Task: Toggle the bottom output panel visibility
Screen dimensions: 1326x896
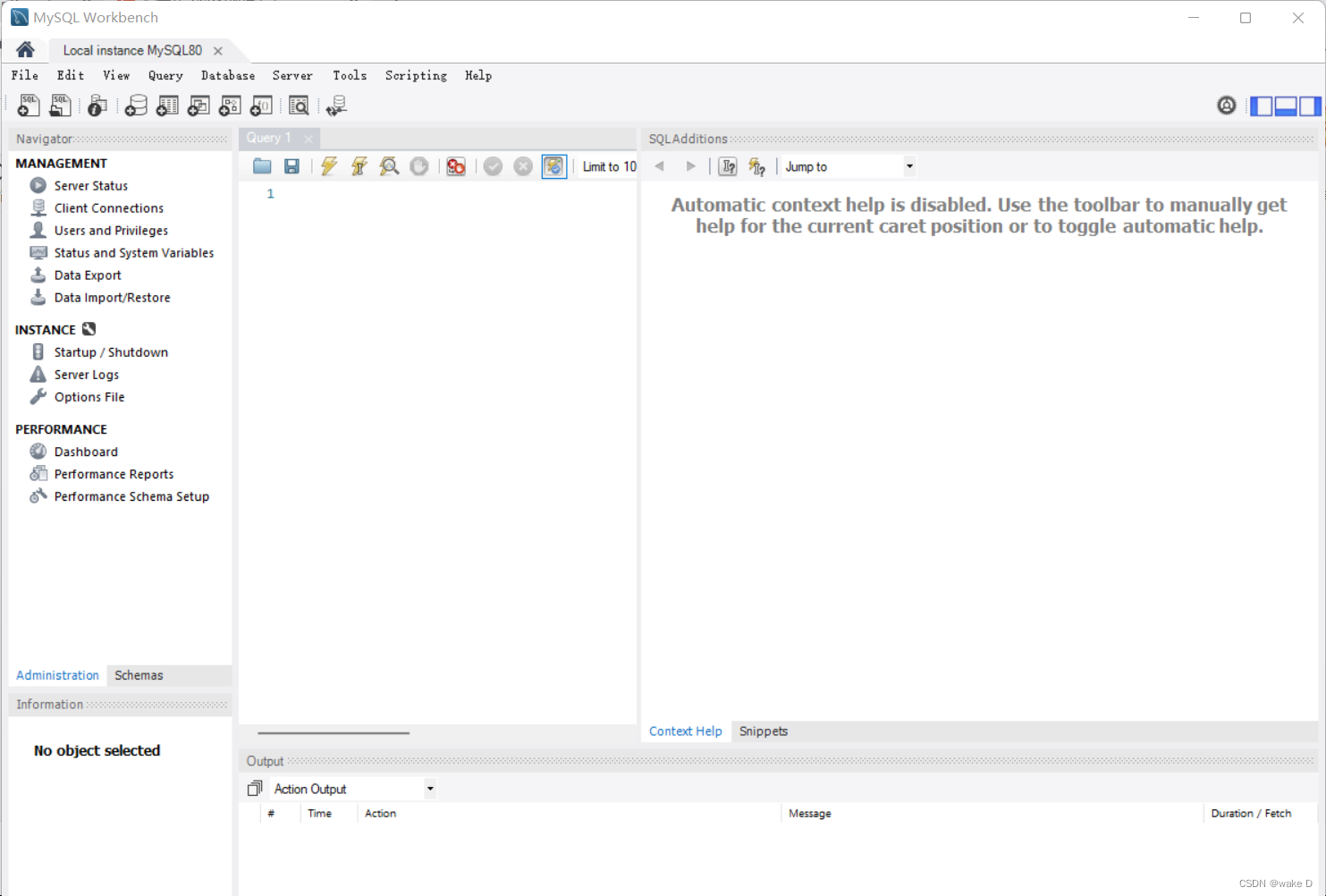Action: coord(1286,106)
